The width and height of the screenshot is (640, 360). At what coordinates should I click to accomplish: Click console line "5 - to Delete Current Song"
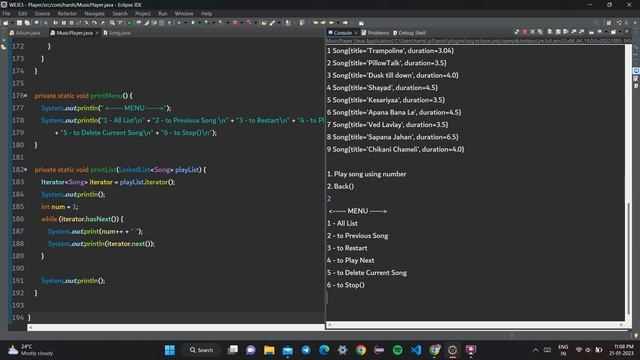pyautogui.click(x=367, y=273)
